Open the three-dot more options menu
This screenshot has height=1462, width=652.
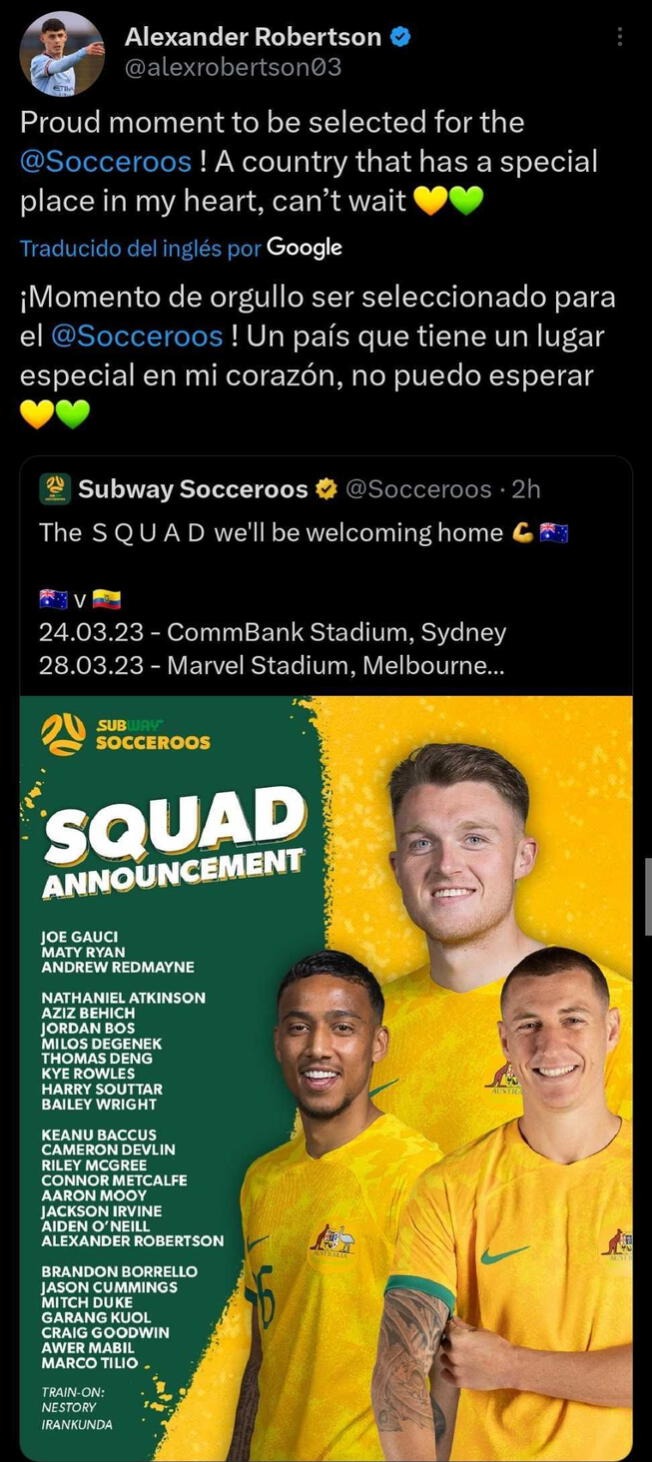[x=620, y=37]
